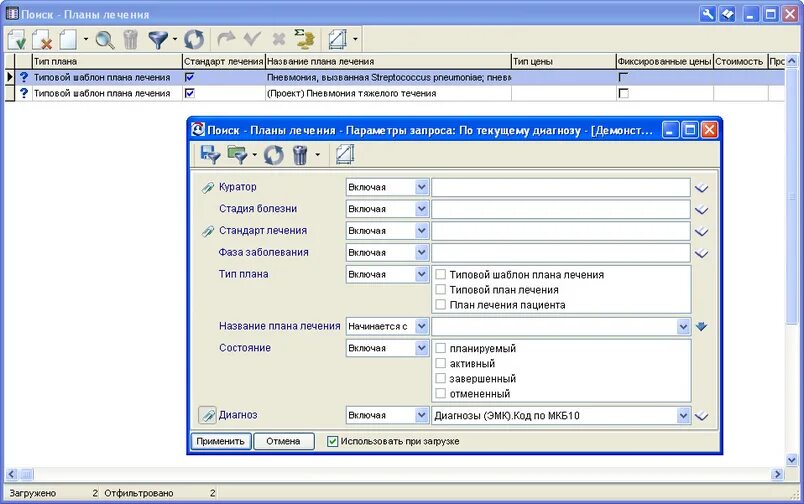Click the refresh arrows icon in main toolbar

[x=194, y=39]
